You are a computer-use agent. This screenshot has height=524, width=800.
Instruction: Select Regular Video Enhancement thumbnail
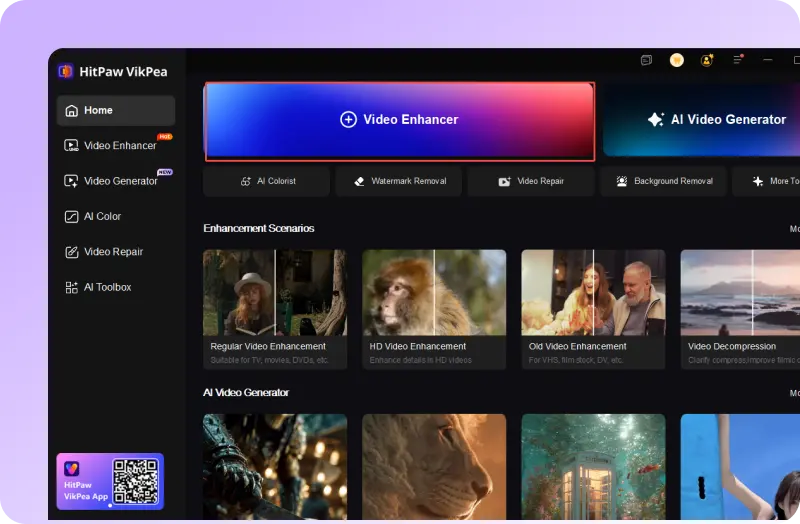click(275, 292)
